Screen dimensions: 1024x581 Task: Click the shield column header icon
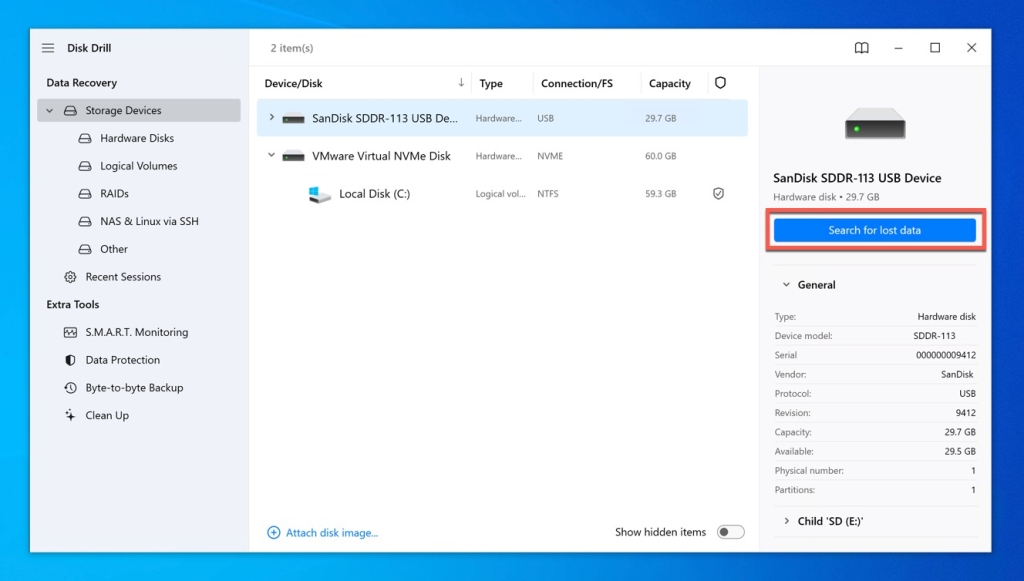721,82
